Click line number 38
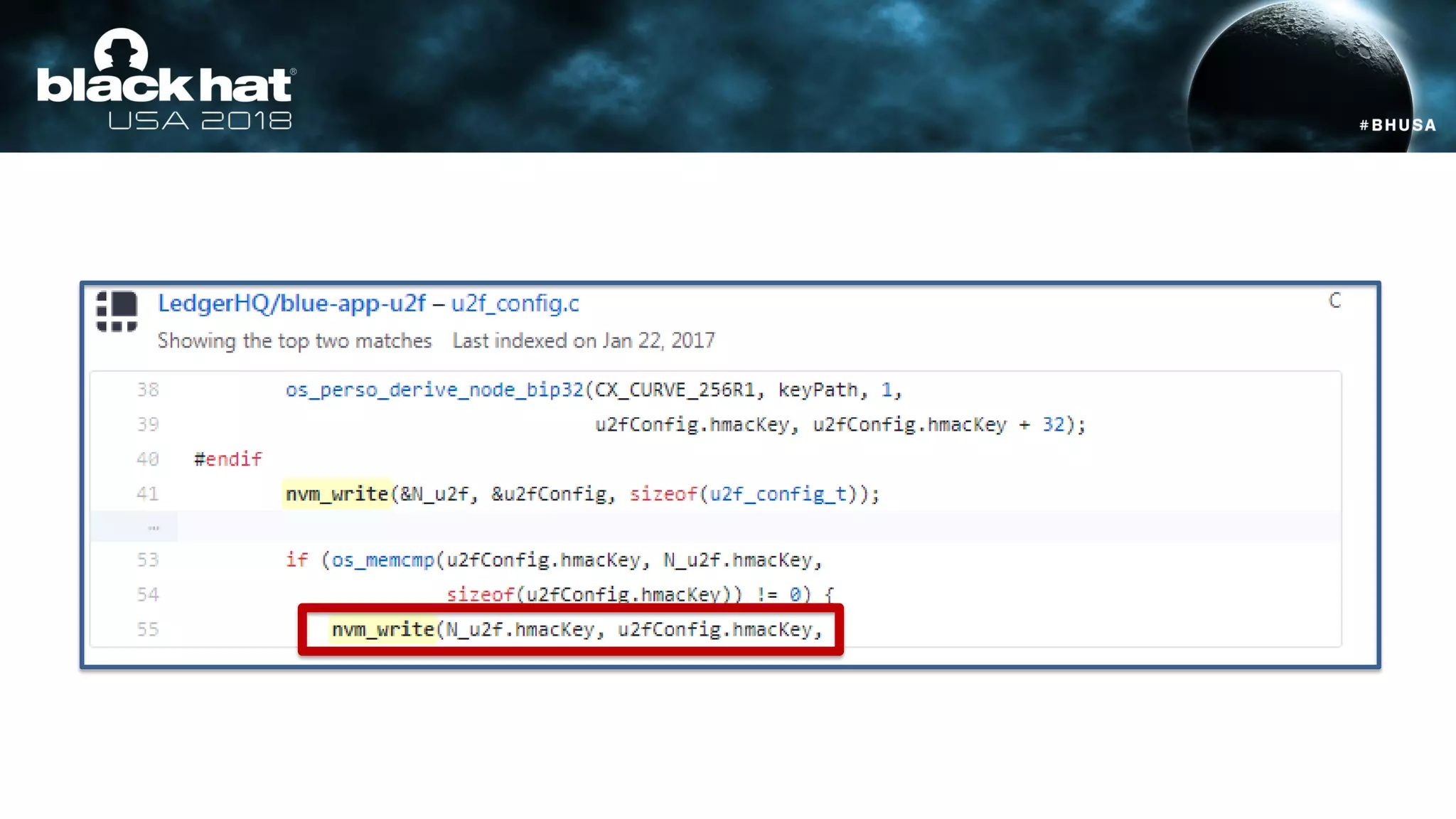The image size is (1456, 819). (x=148, y=390)
